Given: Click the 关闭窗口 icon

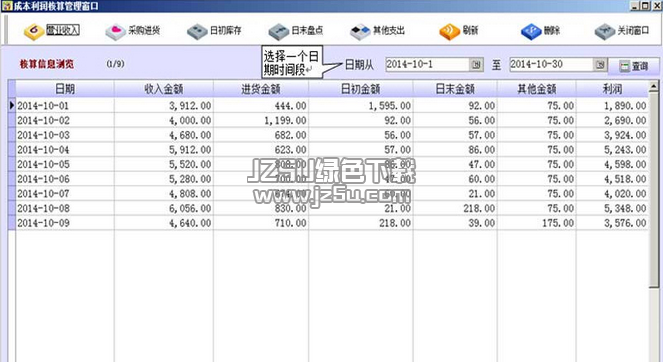Looking at the screenshot, I should point(605,31).
